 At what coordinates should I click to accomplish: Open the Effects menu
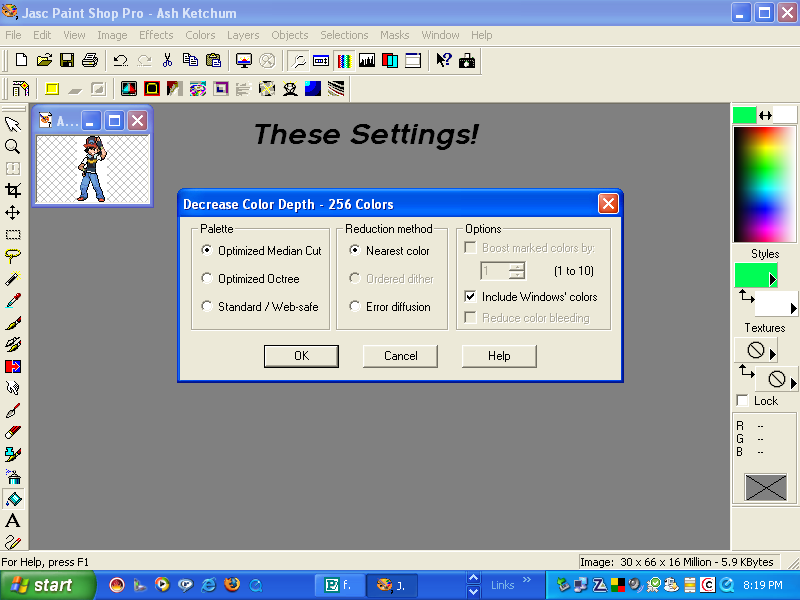tap(156, 35)
